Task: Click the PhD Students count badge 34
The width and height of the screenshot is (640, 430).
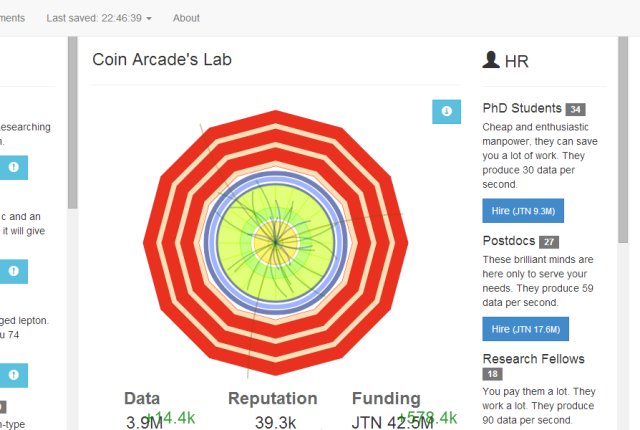Action: (x=576, y=109)
